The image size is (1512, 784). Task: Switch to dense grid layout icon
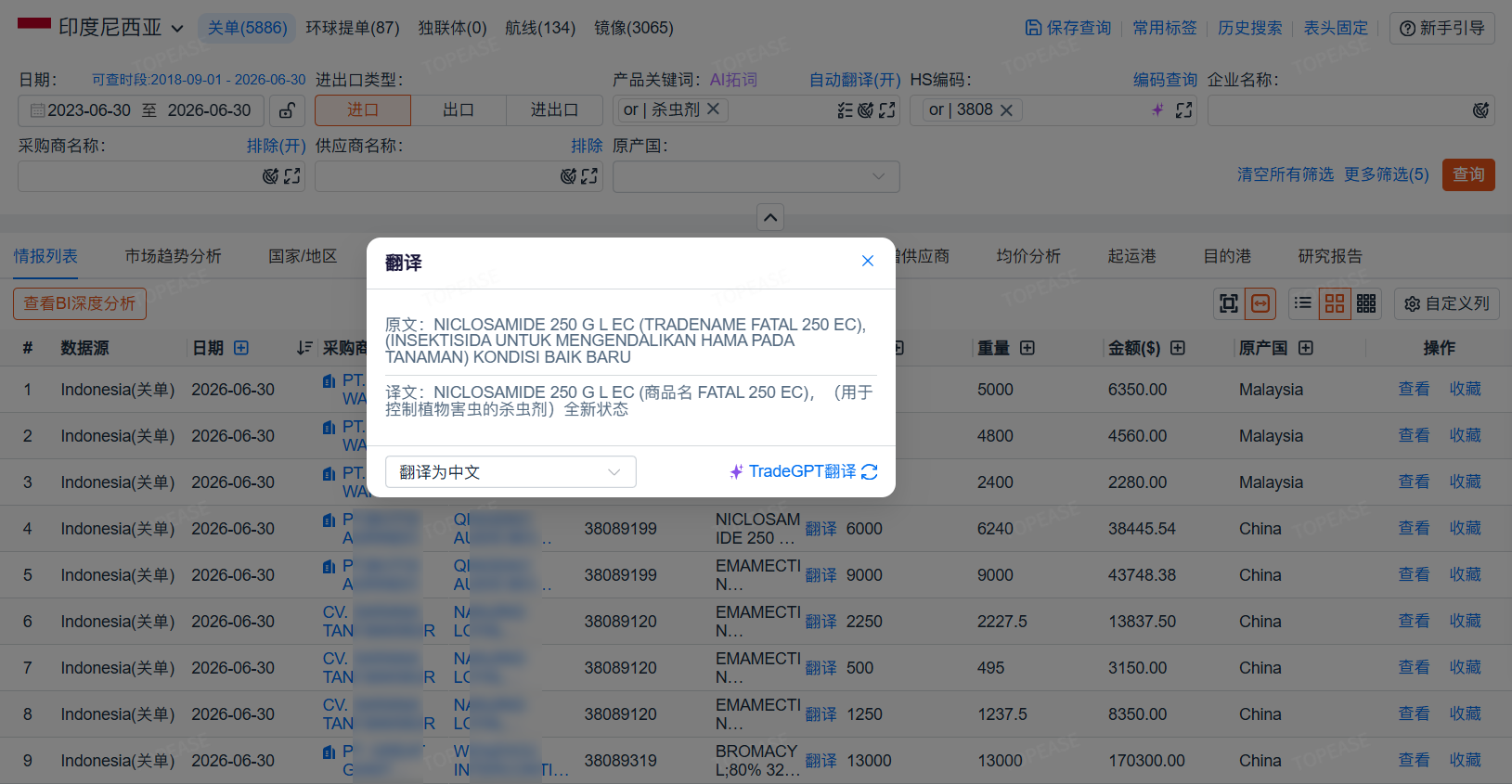click(1366, 303)
